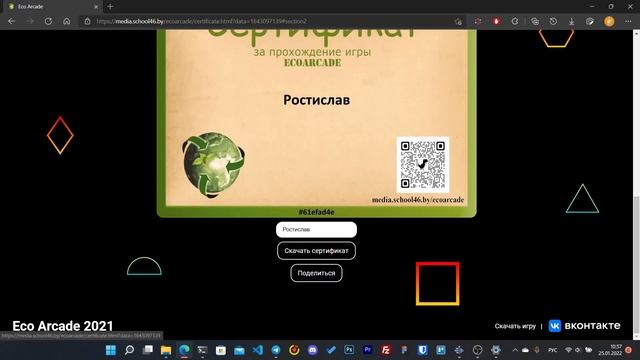This screenshot has height=360, width=640.
Task: Open the Mail app from taskbar
Action: (239, 350)
